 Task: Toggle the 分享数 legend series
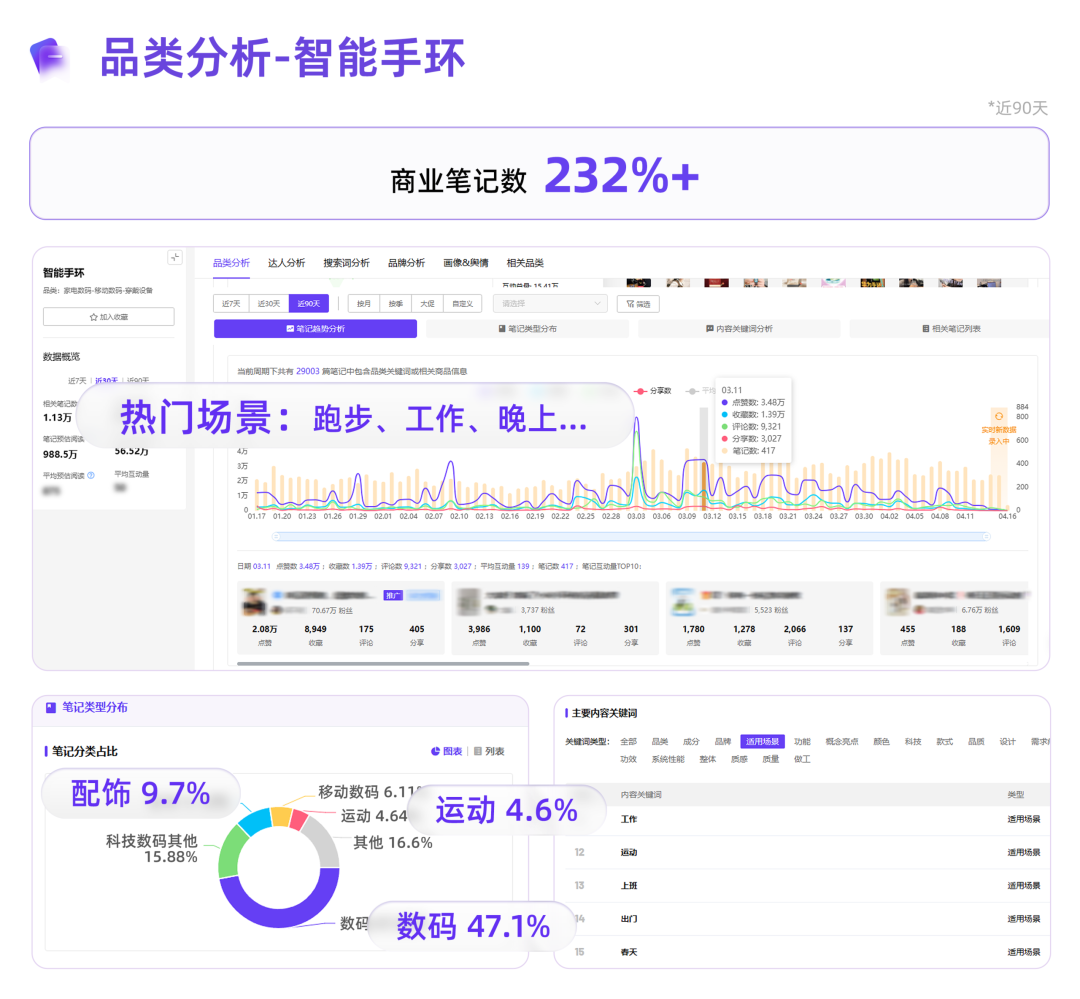coord(653,391)
